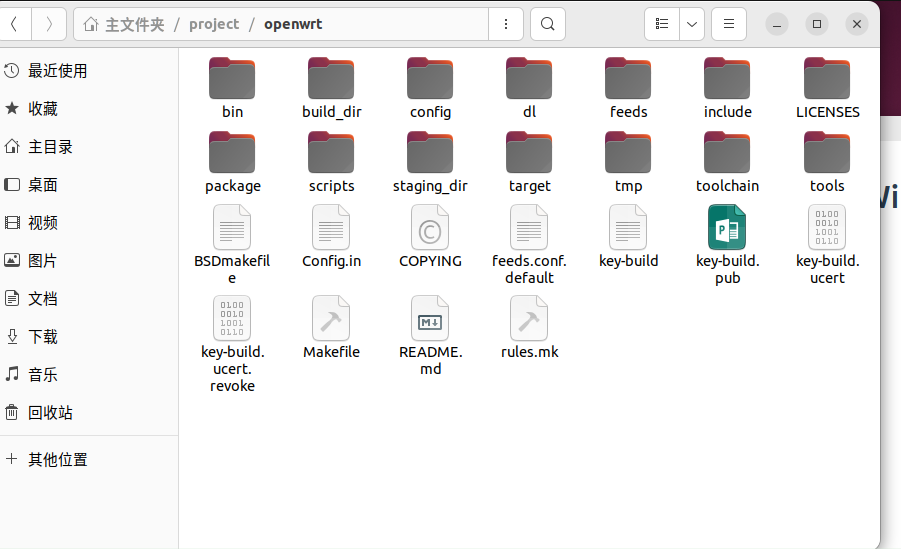Open 最近使用 in sidebar

[89, 71]
